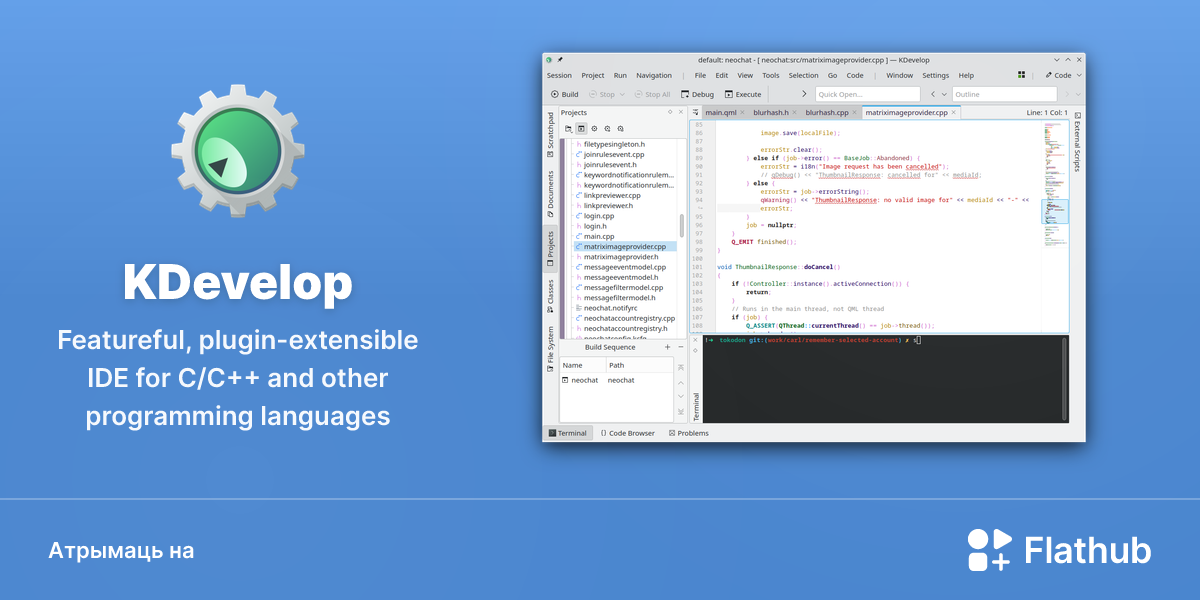Image resolution: width=1200 pixels, height=600 pixels.
Task: Toggle the second highlighted Projects panel toolbar icon
Action: [581, 129]
